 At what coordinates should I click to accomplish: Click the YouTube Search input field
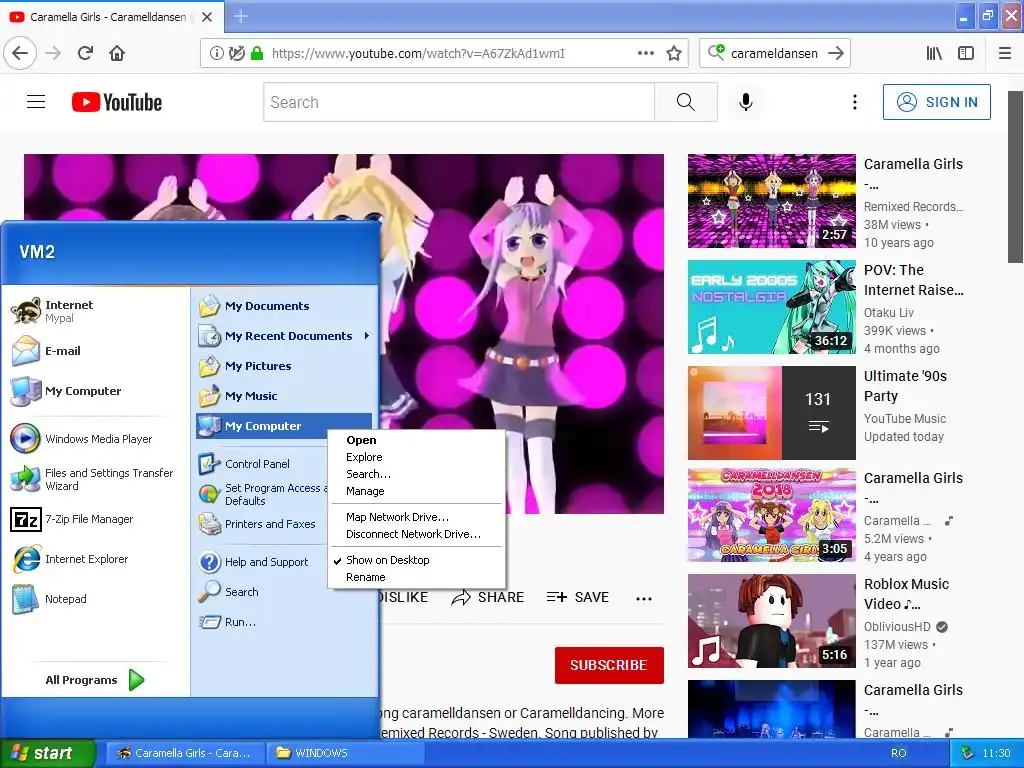459,102
